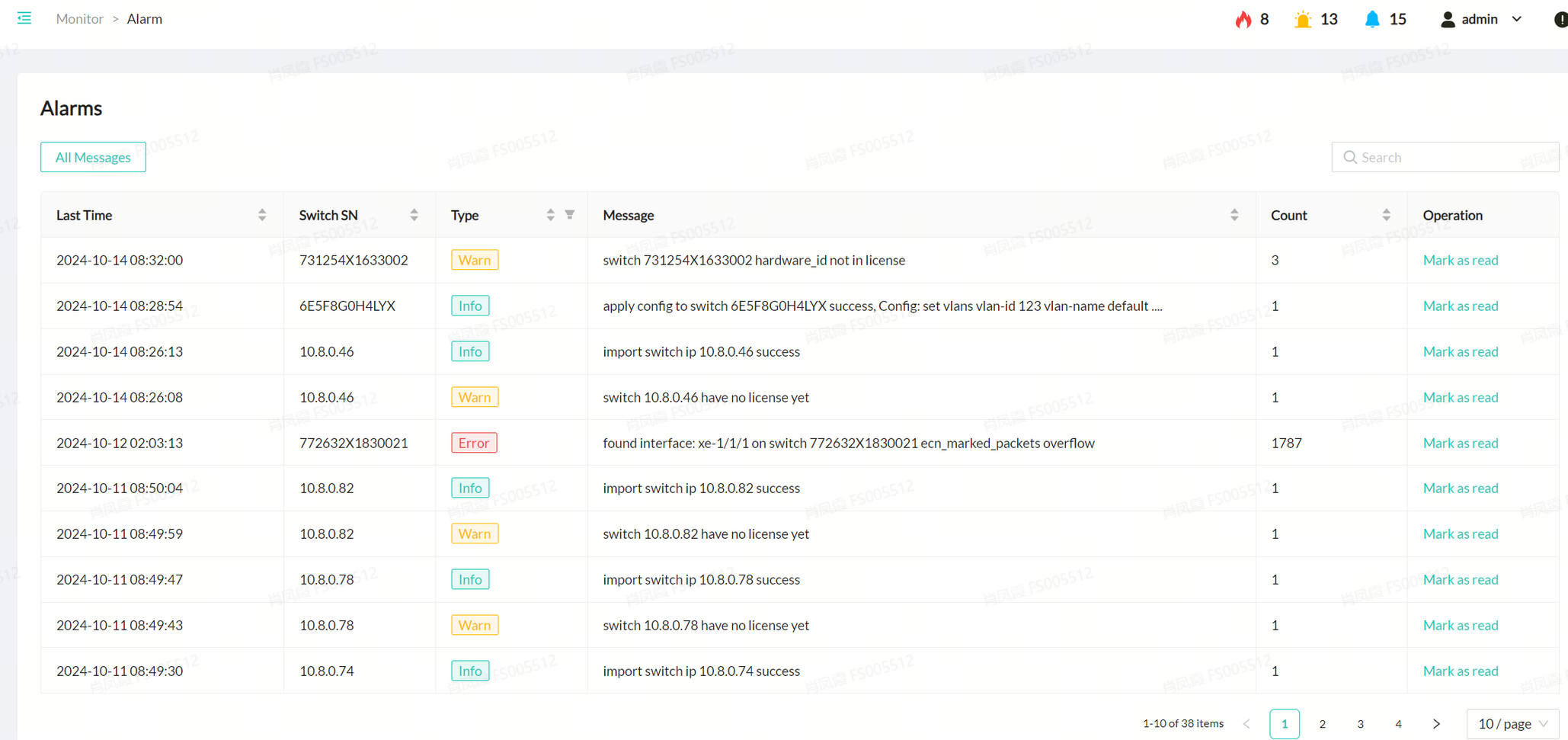Sort by Message column arrows
1568x740 pixels.
pos(1234,215)
